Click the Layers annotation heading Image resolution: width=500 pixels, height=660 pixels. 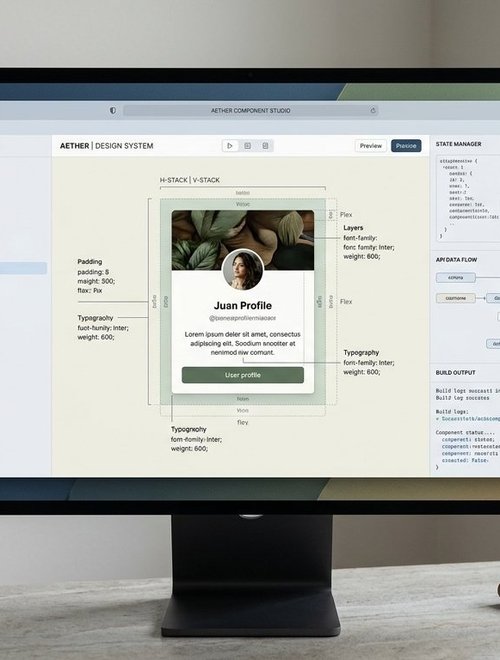pos(353,228)
